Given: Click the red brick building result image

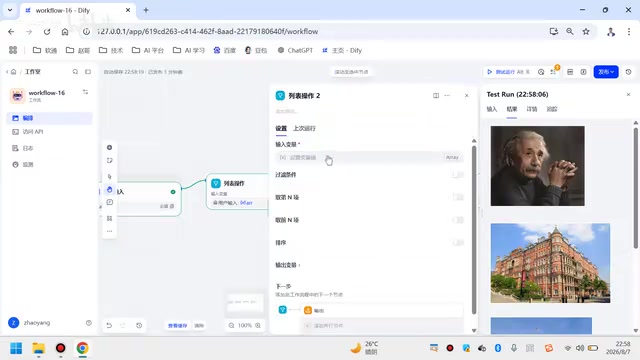Looking at the screenshot, I should (550, 263).
